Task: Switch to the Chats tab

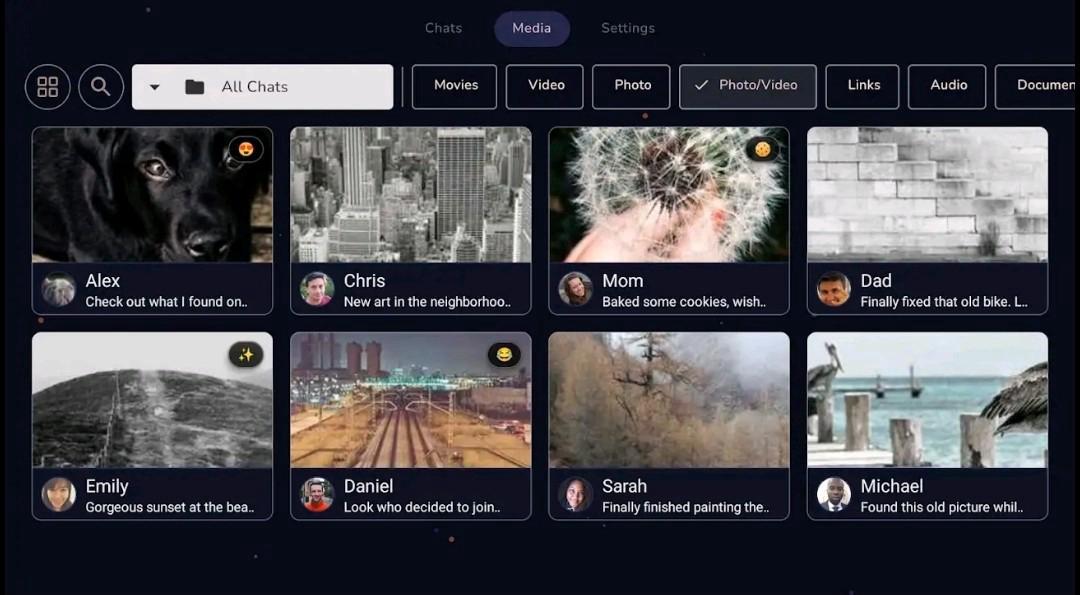Action: pos(443,28)
